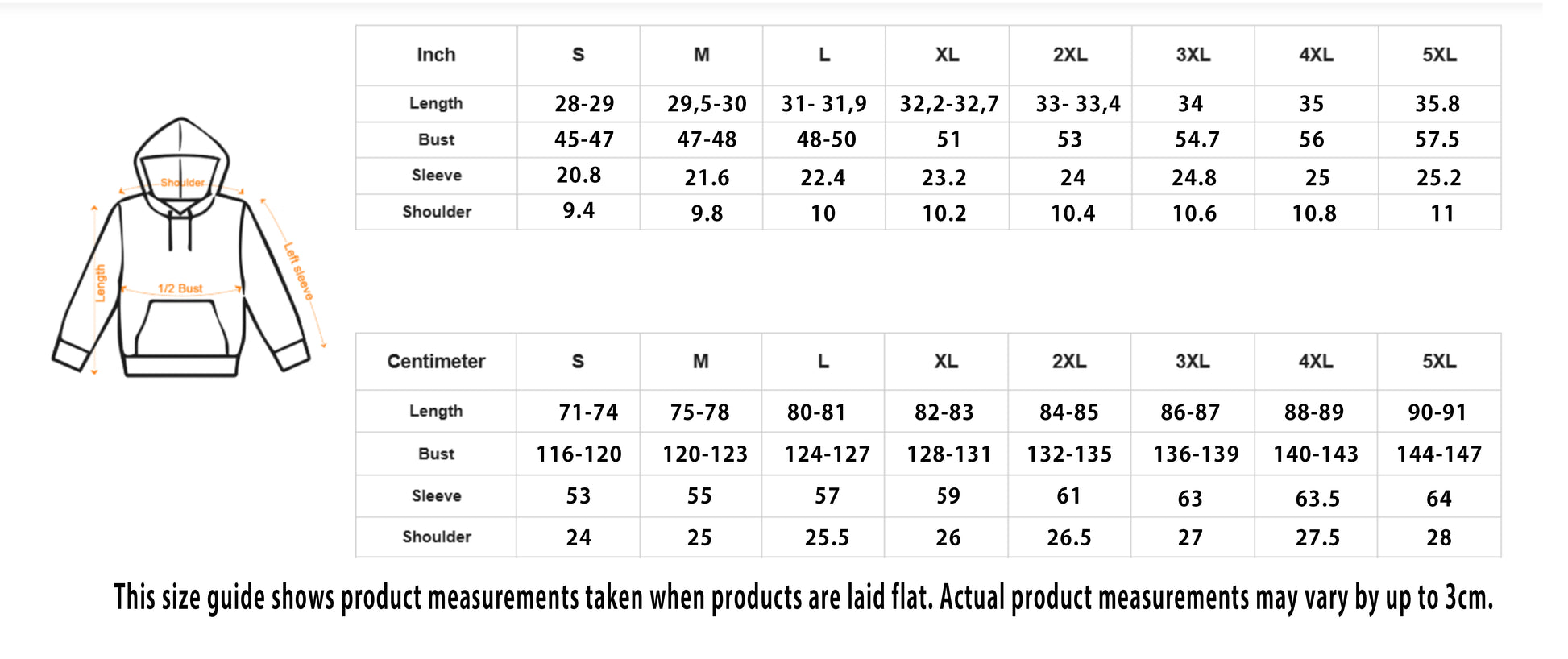Image resolution: width=1568 pixels, height=659 pixels.
Task: Click the size guide disclaimer text
Action: [803, 599]
